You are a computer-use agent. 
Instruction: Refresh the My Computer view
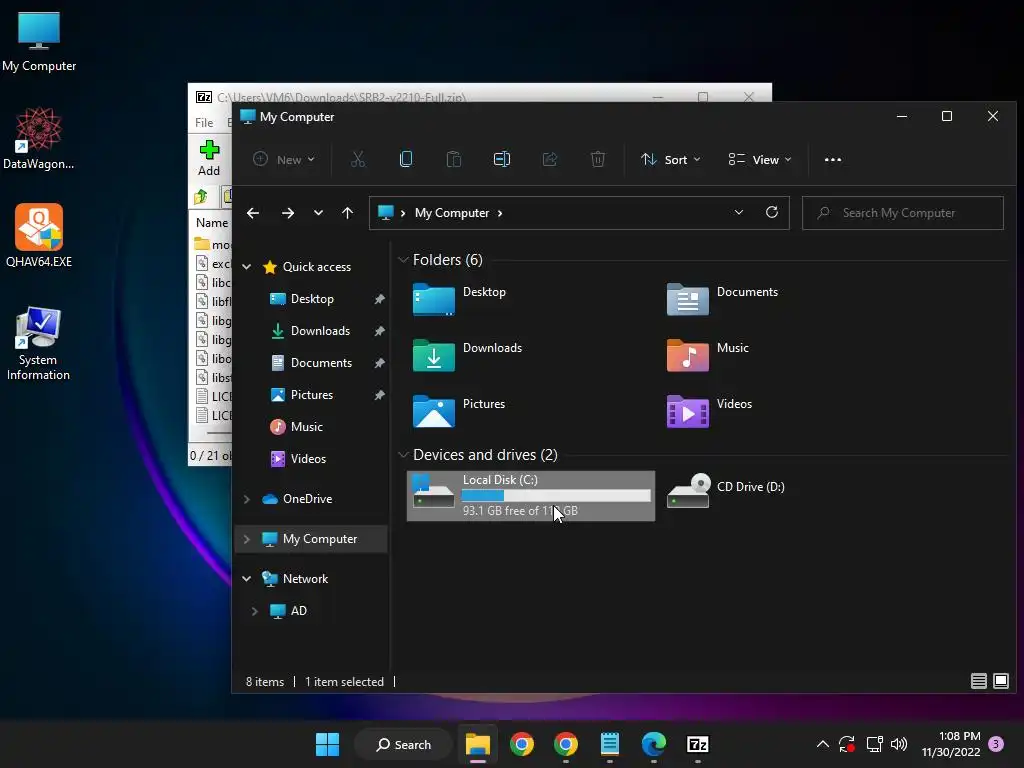click(772, 212)
